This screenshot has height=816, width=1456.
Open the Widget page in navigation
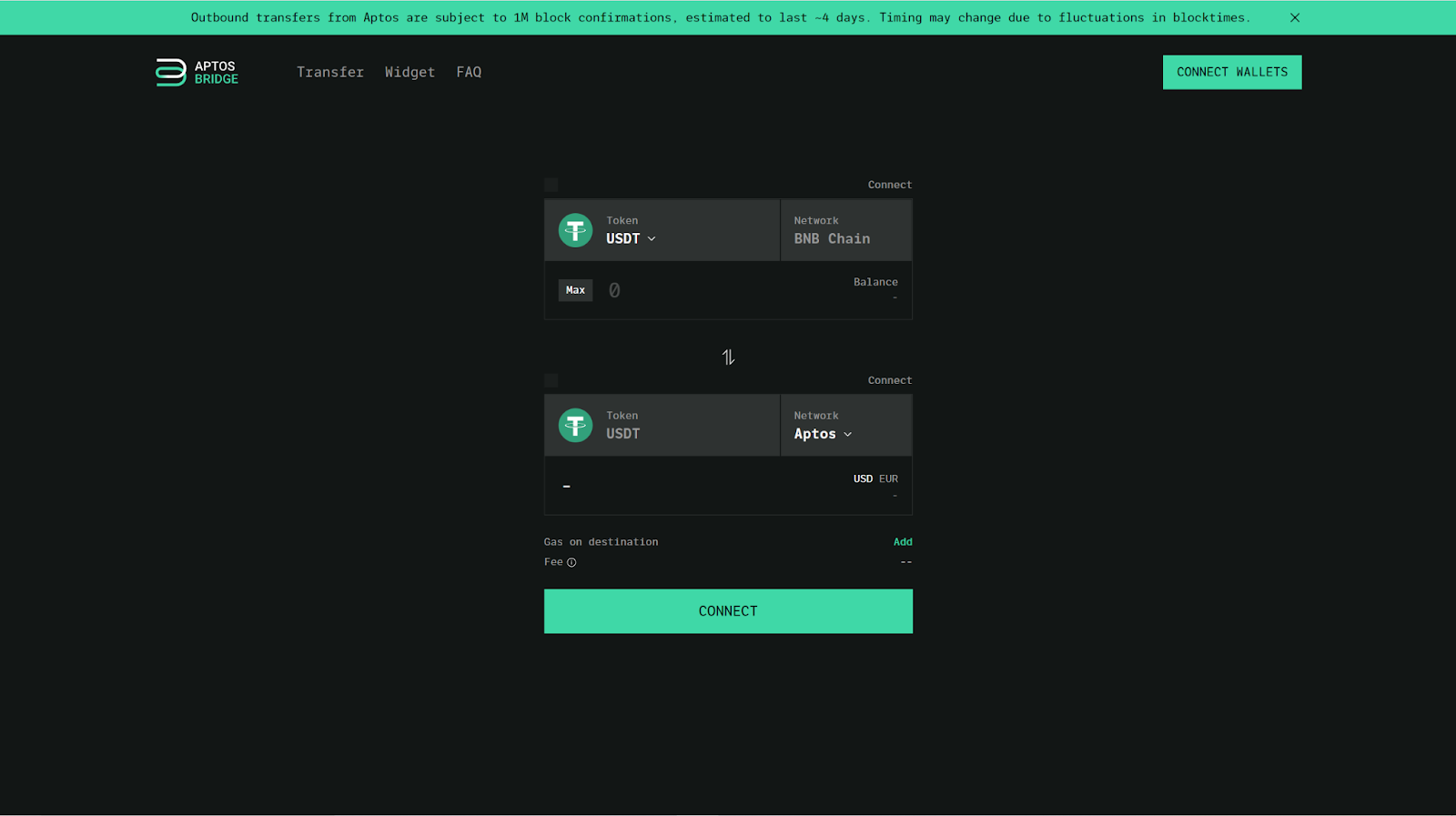tap(409, 72)
